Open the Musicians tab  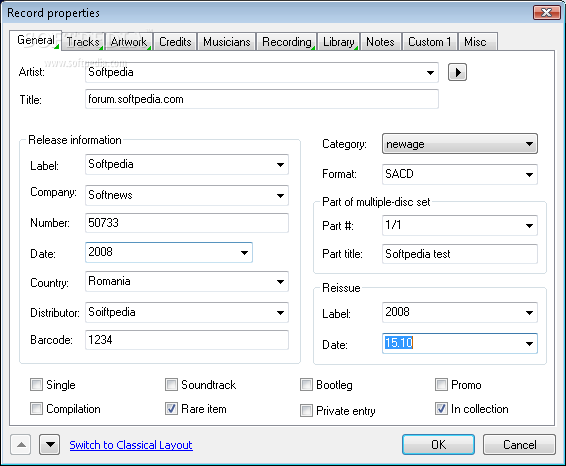(227, 42)
